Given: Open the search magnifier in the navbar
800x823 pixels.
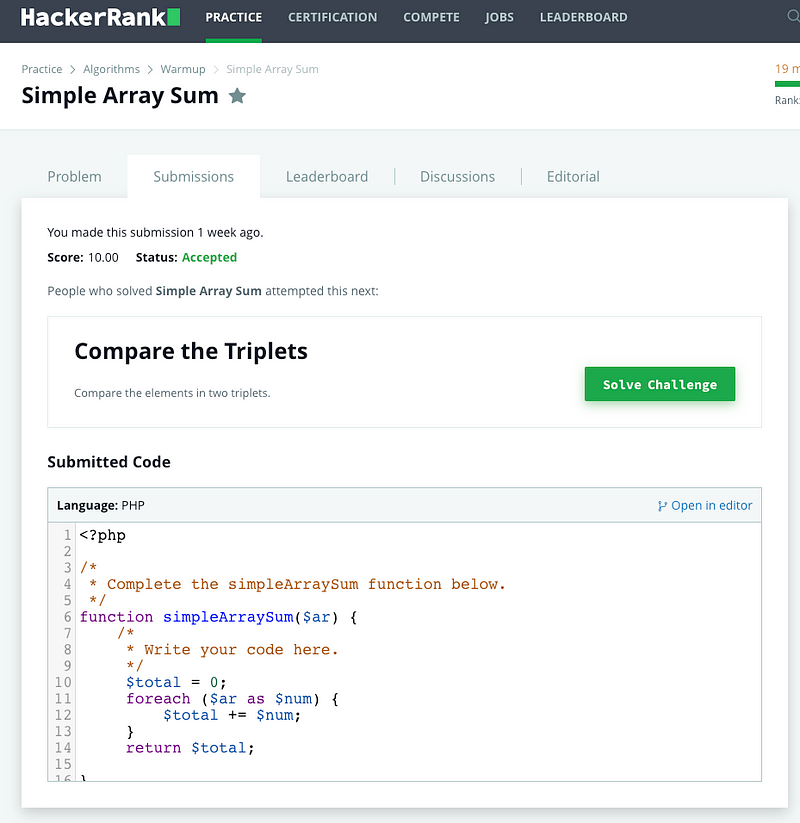Looking at the screenshot, I should click(x=792, y=17).
